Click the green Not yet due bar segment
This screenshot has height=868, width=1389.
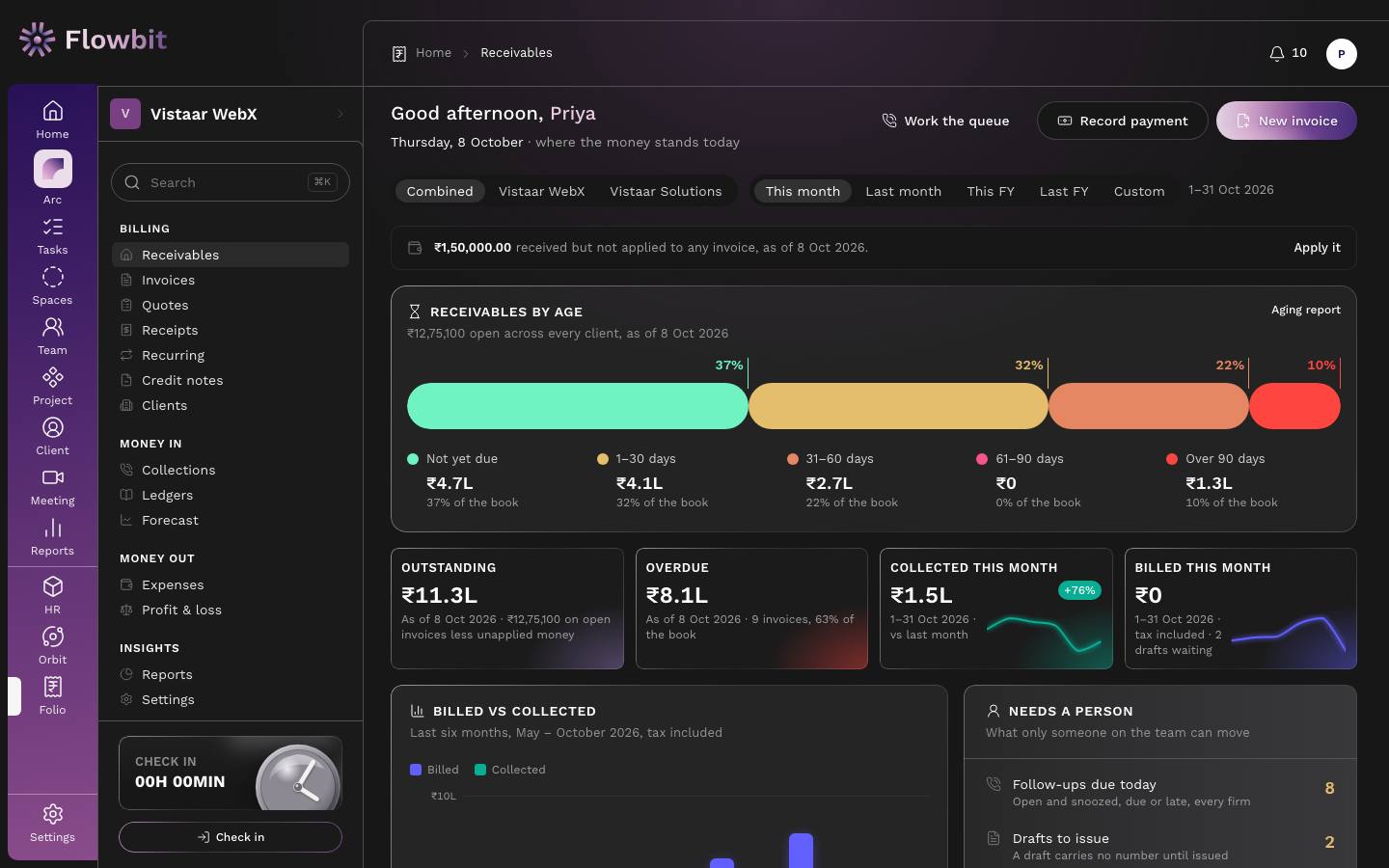click(578, 406)
